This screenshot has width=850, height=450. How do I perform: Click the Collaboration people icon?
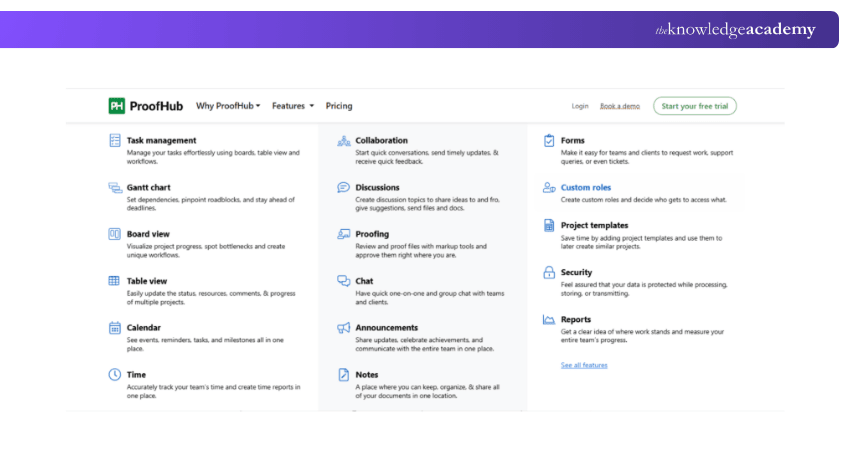point(344,141)
